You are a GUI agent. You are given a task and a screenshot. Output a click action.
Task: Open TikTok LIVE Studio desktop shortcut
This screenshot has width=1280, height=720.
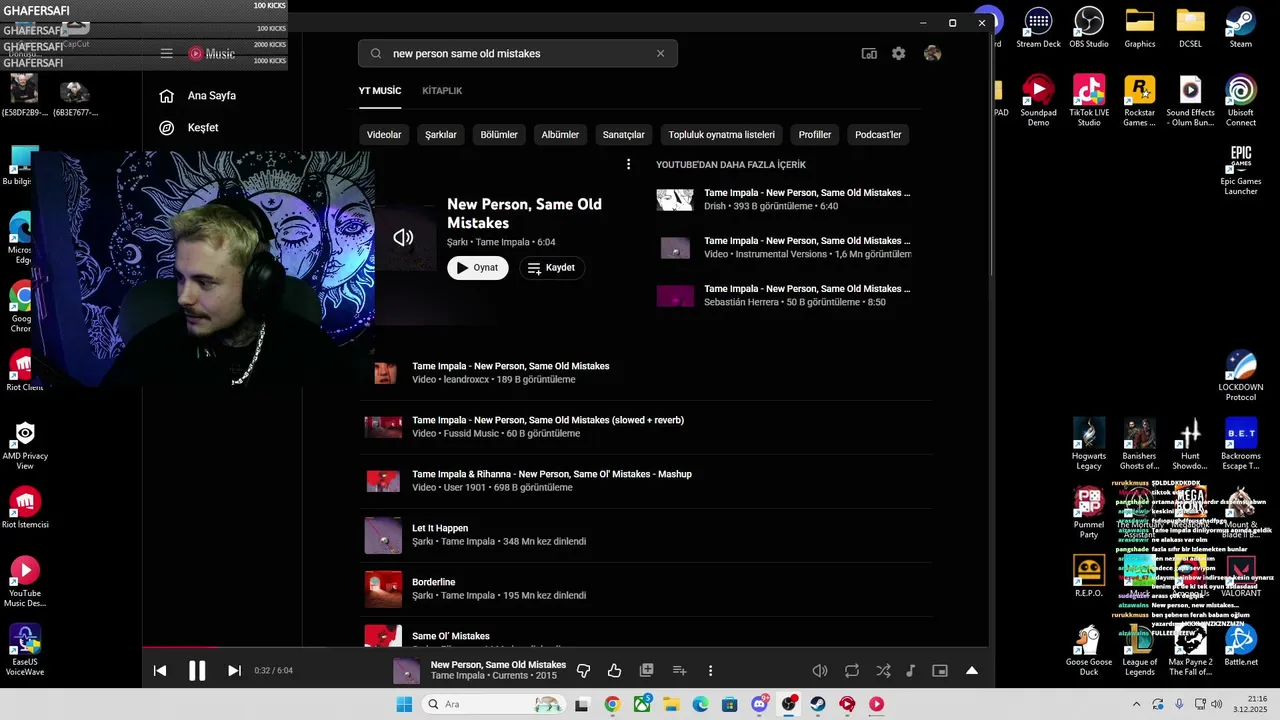1089,101
